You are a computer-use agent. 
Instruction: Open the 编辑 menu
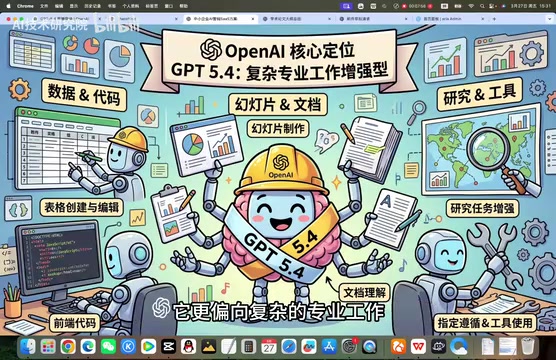(x=59, y=6)
